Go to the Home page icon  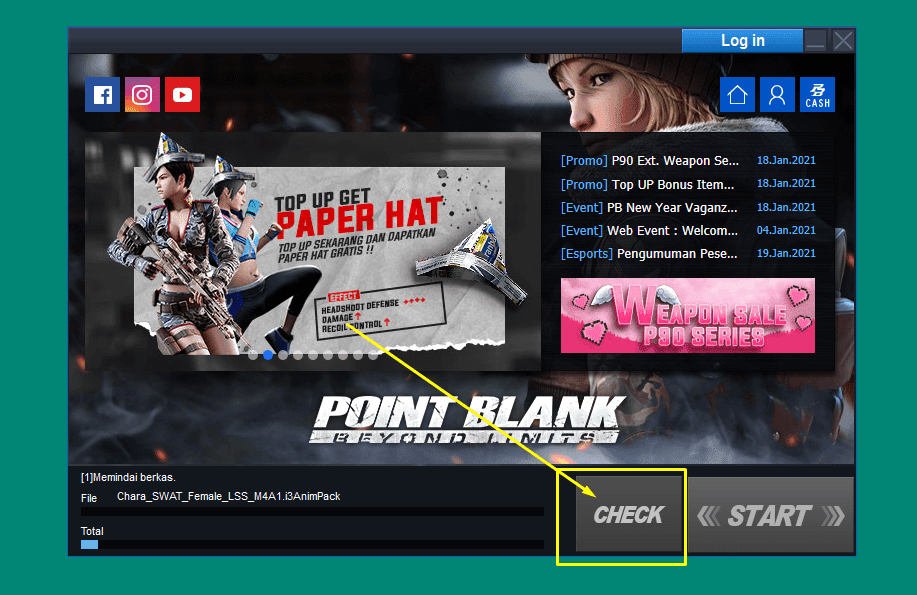tap(737, 94)
